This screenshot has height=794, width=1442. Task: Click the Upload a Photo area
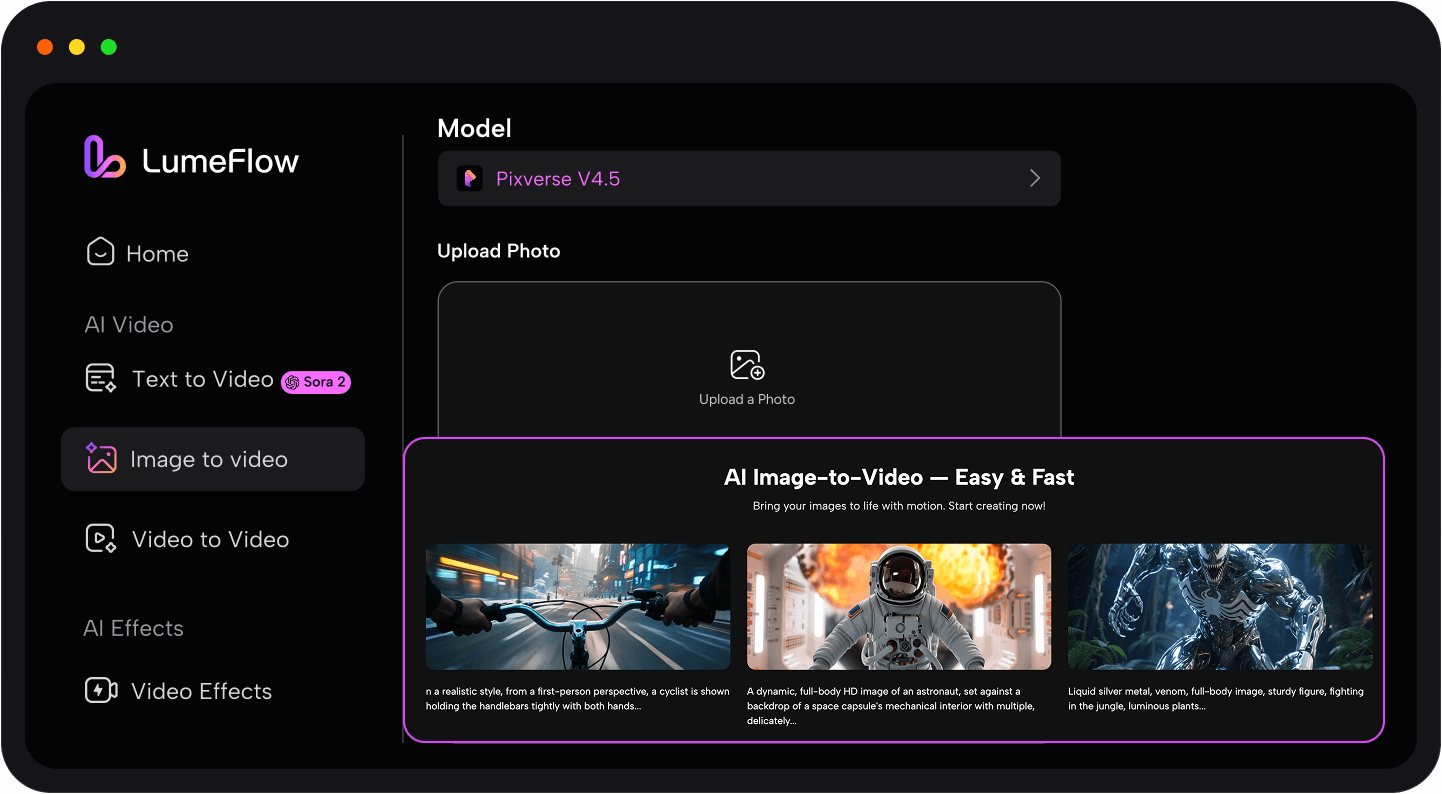tap(747, 375)
